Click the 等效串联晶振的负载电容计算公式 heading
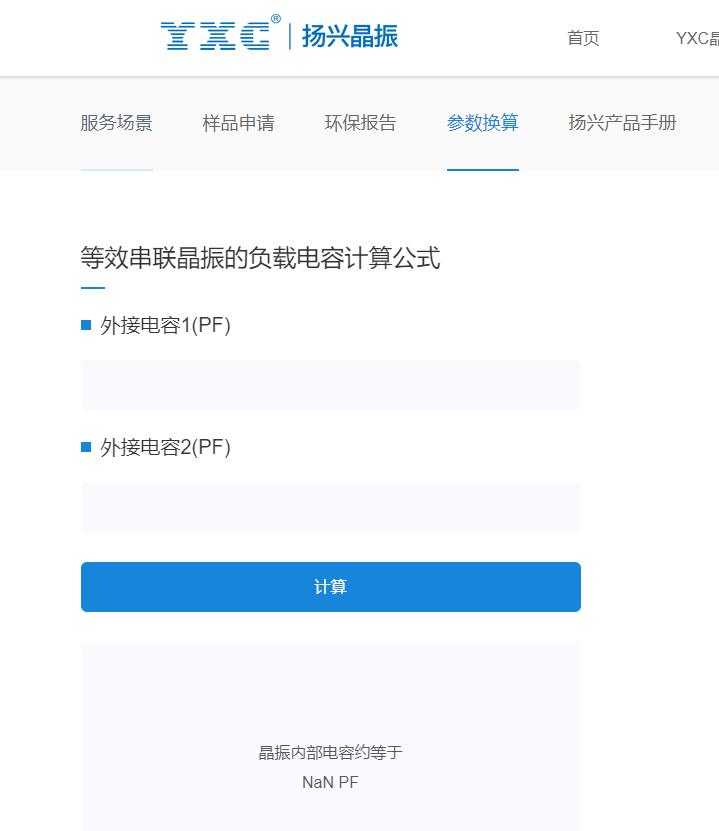Screen dimensions: 719x831 [260, 258]
